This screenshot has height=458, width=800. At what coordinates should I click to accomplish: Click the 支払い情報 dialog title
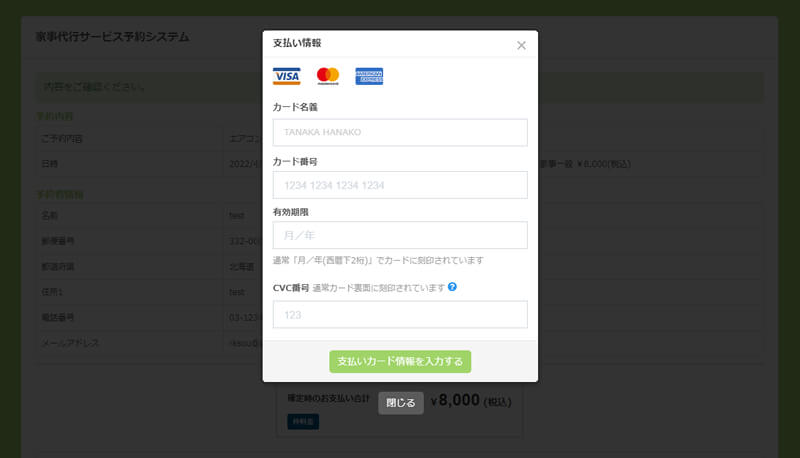[297, 44]
